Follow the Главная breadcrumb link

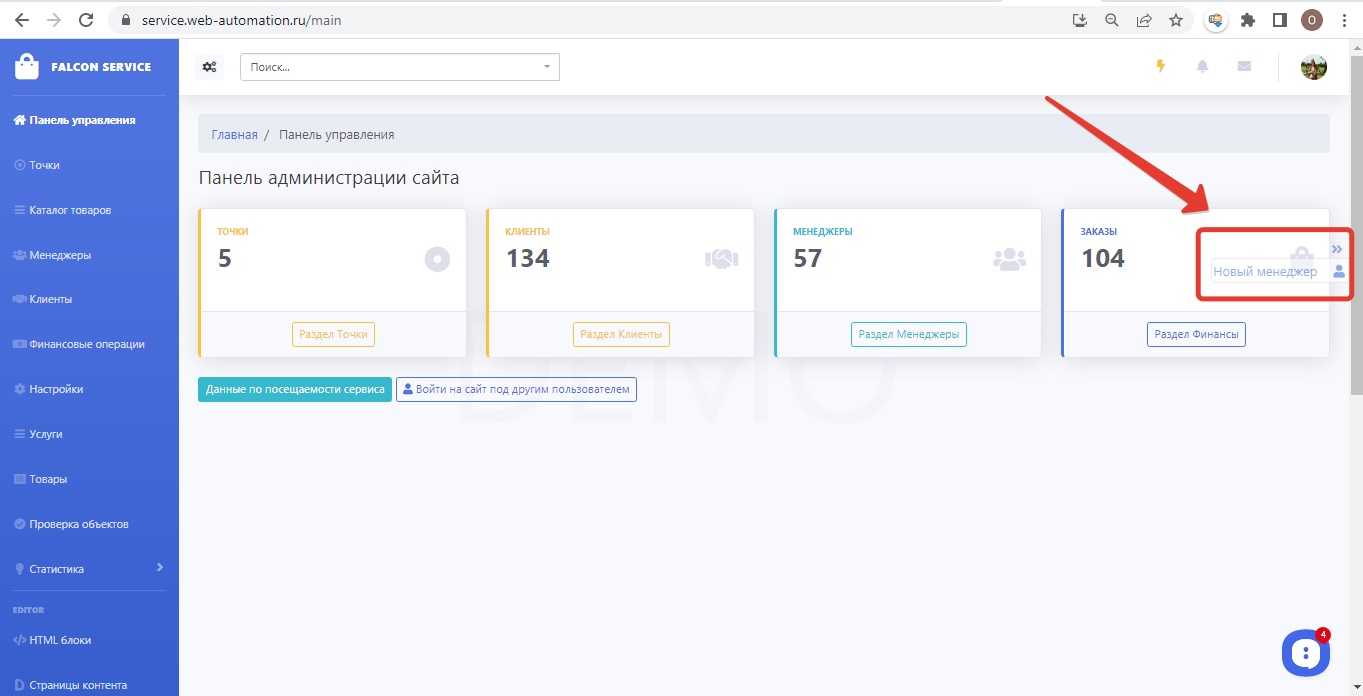tap(234, 134)
